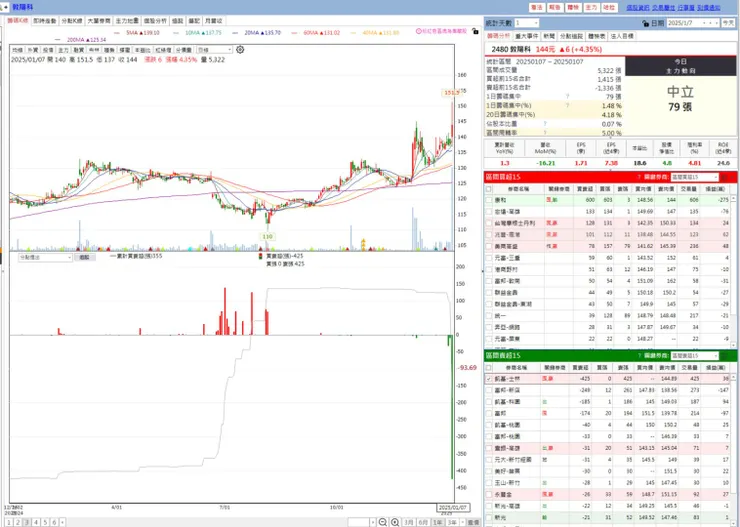Image resolution: width=740 pixels, height=527 pixels.
Task: Toggle the 外資 chart toolbar button
Action: coord(33,50)
